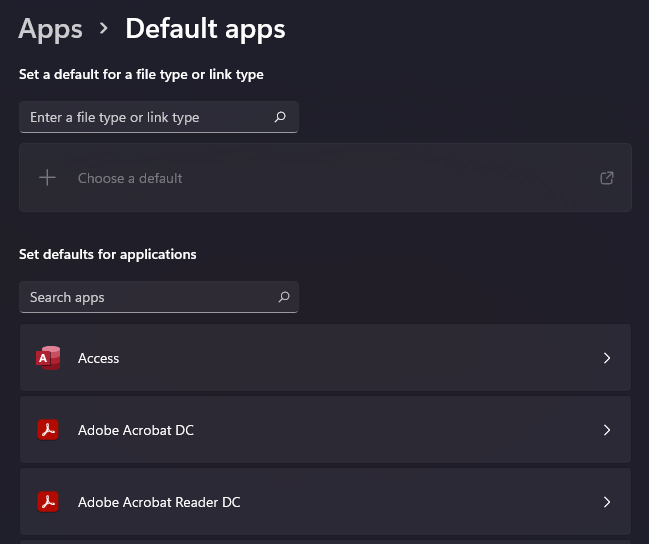This screenshot has height=544, width=649.
Task: Click the Choose a default button
Action: click(x=130, y=178)
